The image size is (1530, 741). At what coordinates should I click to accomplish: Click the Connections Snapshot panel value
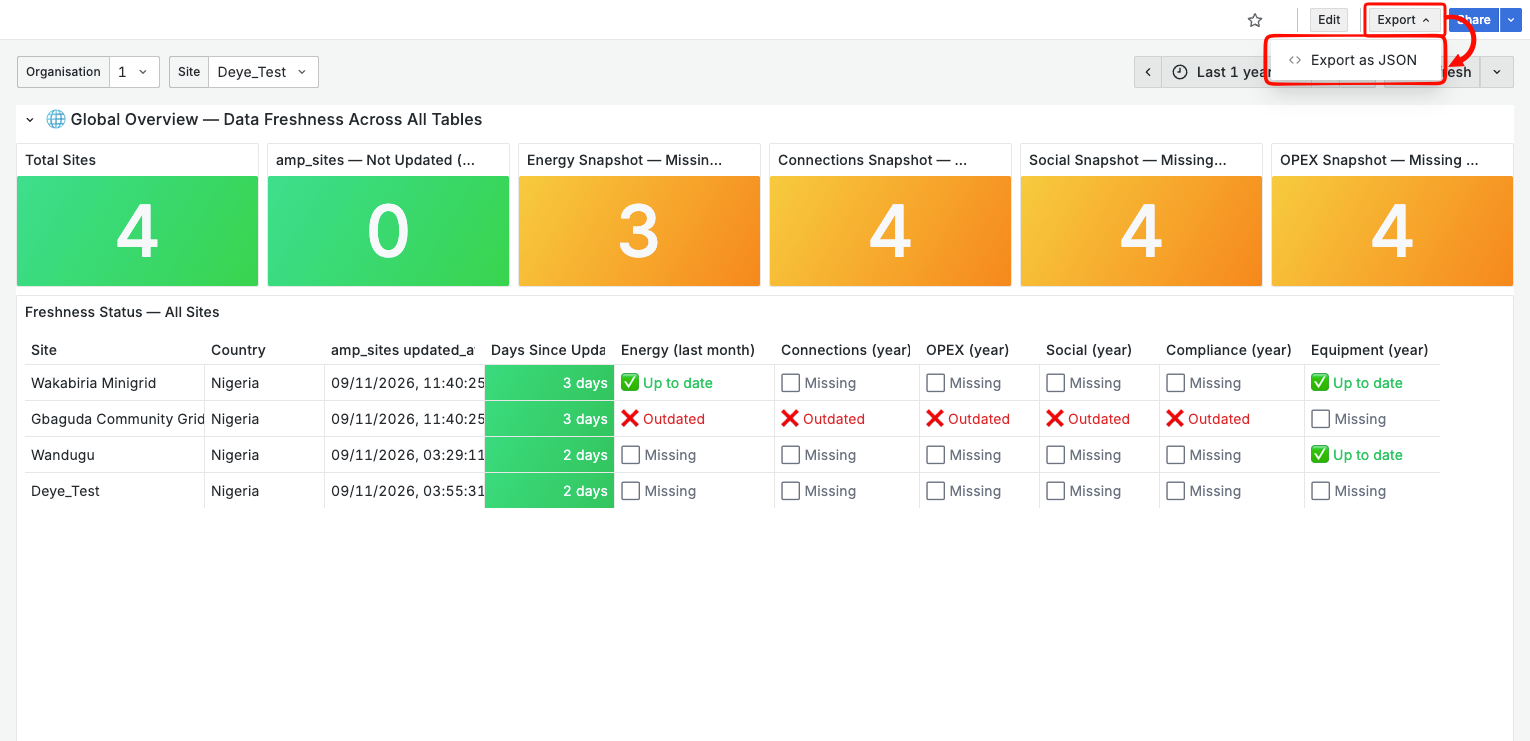pyautogui.click(x=890, y=232)
